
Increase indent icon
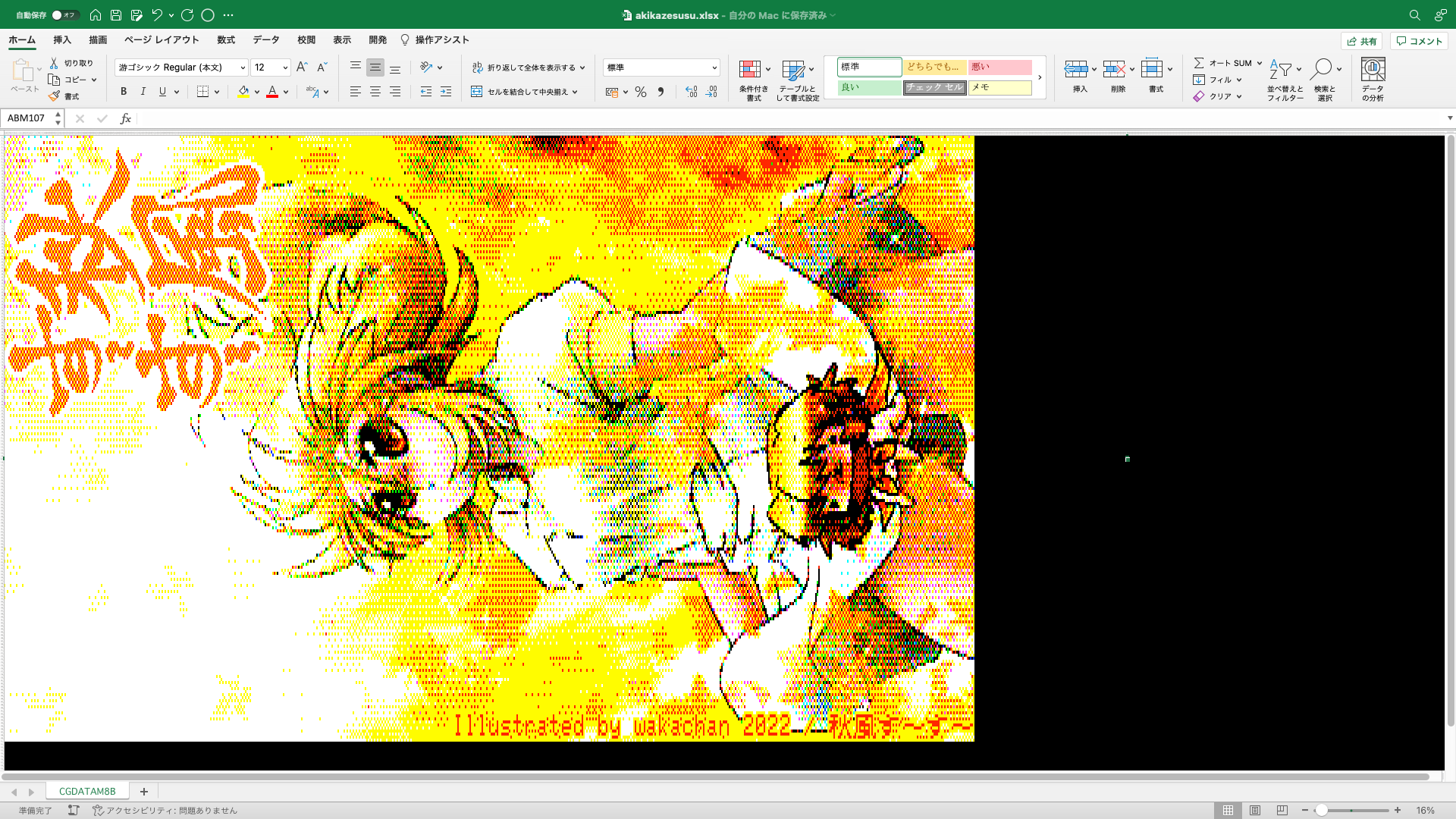[x=446, y=92]
